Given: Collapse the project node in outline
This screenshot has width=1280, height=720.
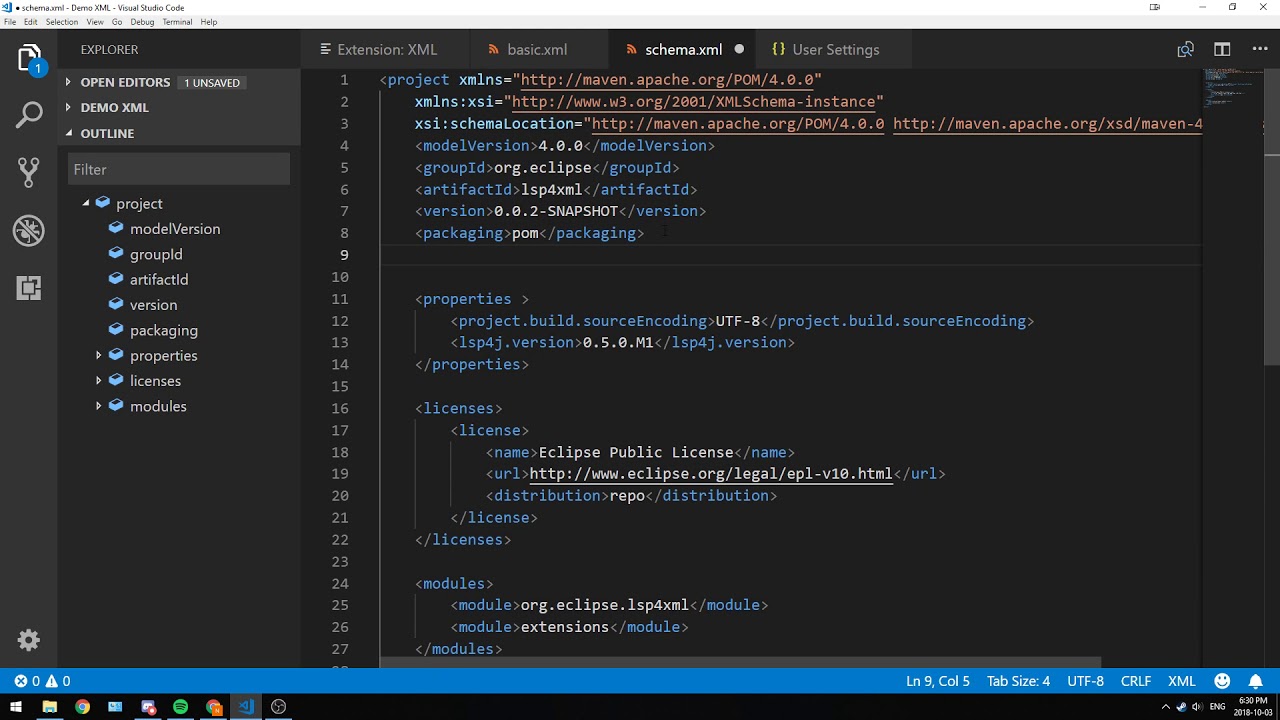Looking at the screenshot, I should [x=86, y=203].
